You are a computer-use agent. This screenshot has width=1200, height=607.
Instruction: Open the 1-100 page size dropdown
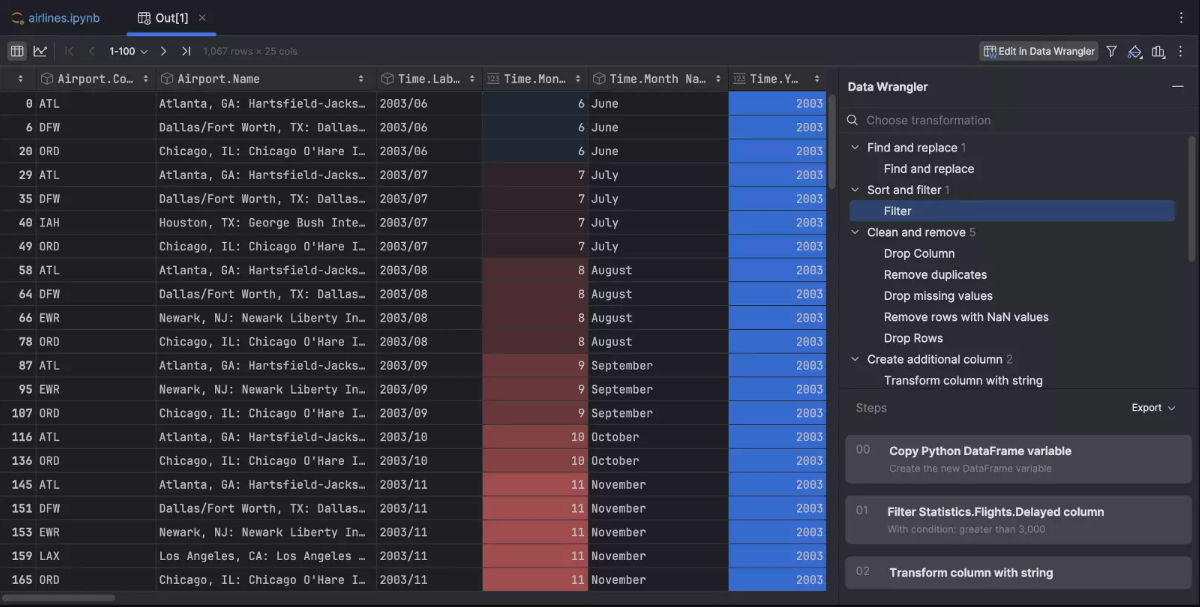128,51
